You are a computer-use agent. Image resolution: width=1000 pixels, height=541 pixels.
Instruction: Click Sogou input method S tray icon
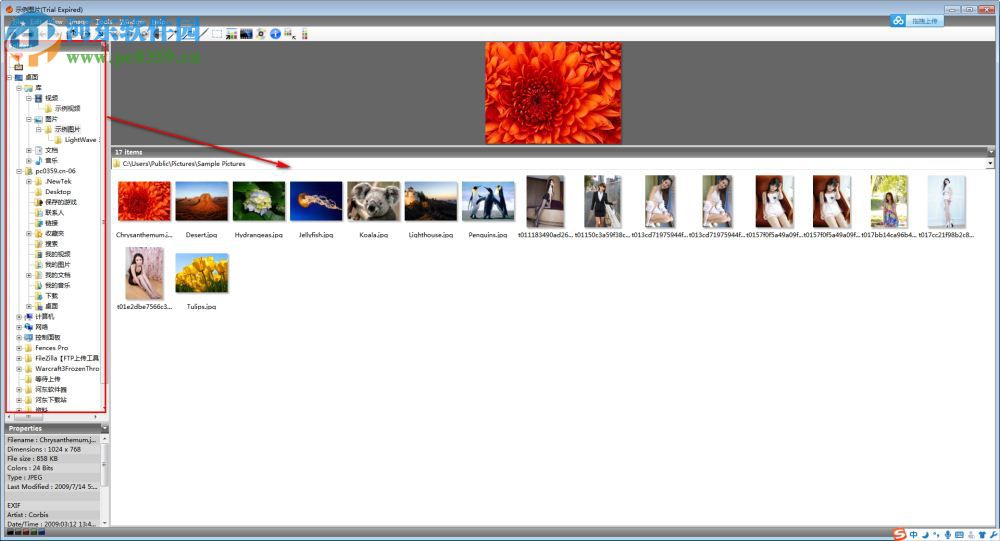coord(899,535)
